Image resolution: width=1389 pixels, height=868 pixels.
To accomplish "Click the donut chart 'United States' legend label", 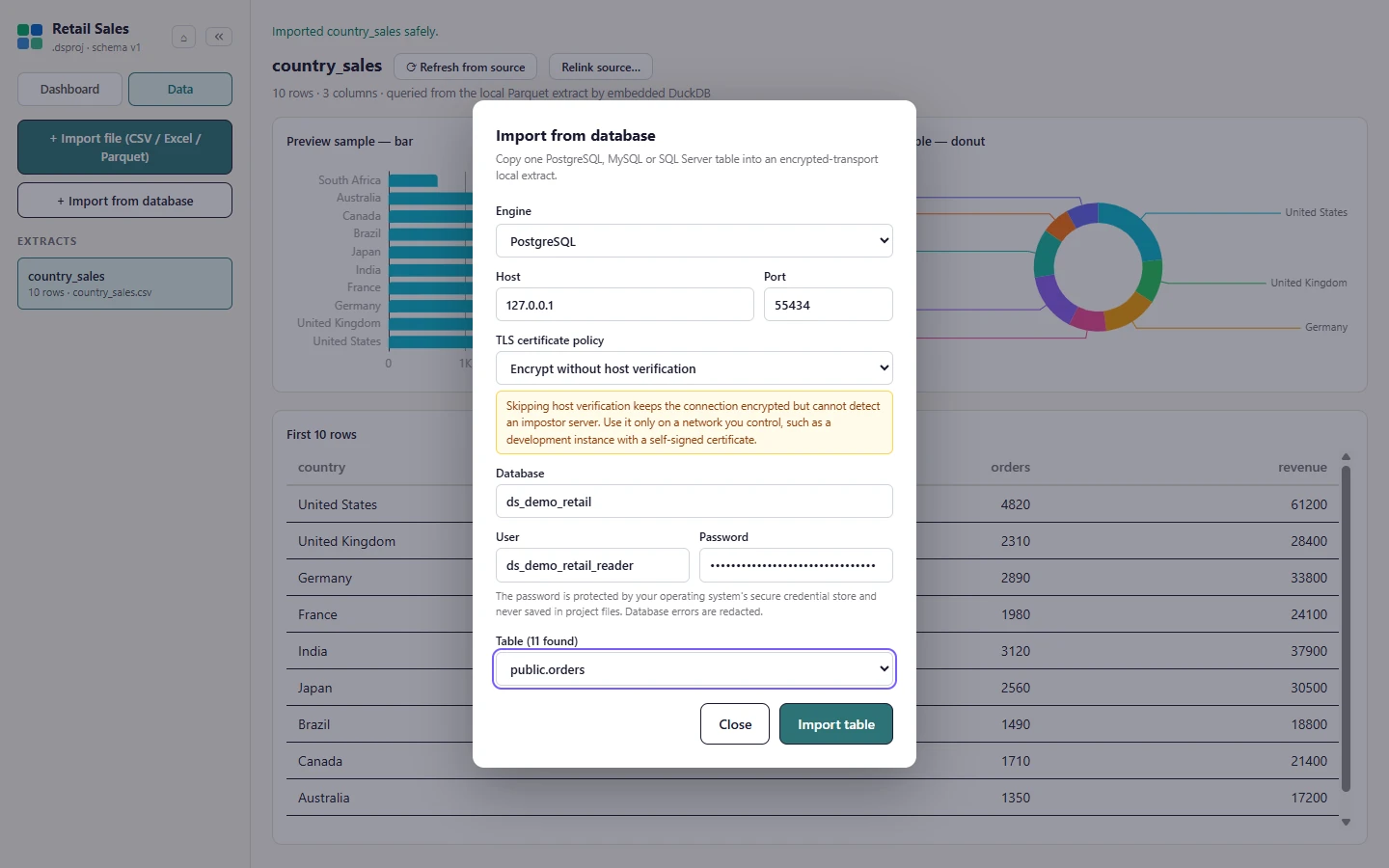I will tap(1316, 212).
